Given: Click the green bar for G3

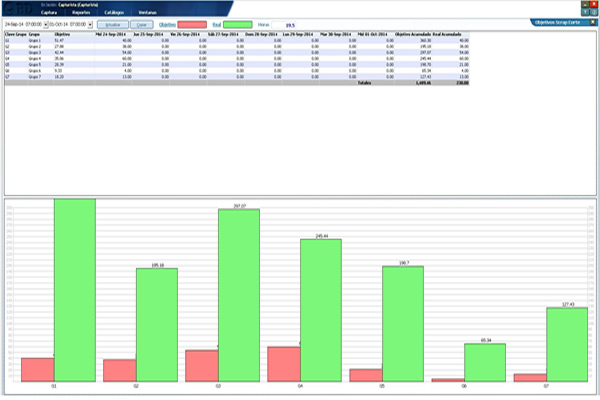Looking at the screenshot, I should [x=238, y=295].
